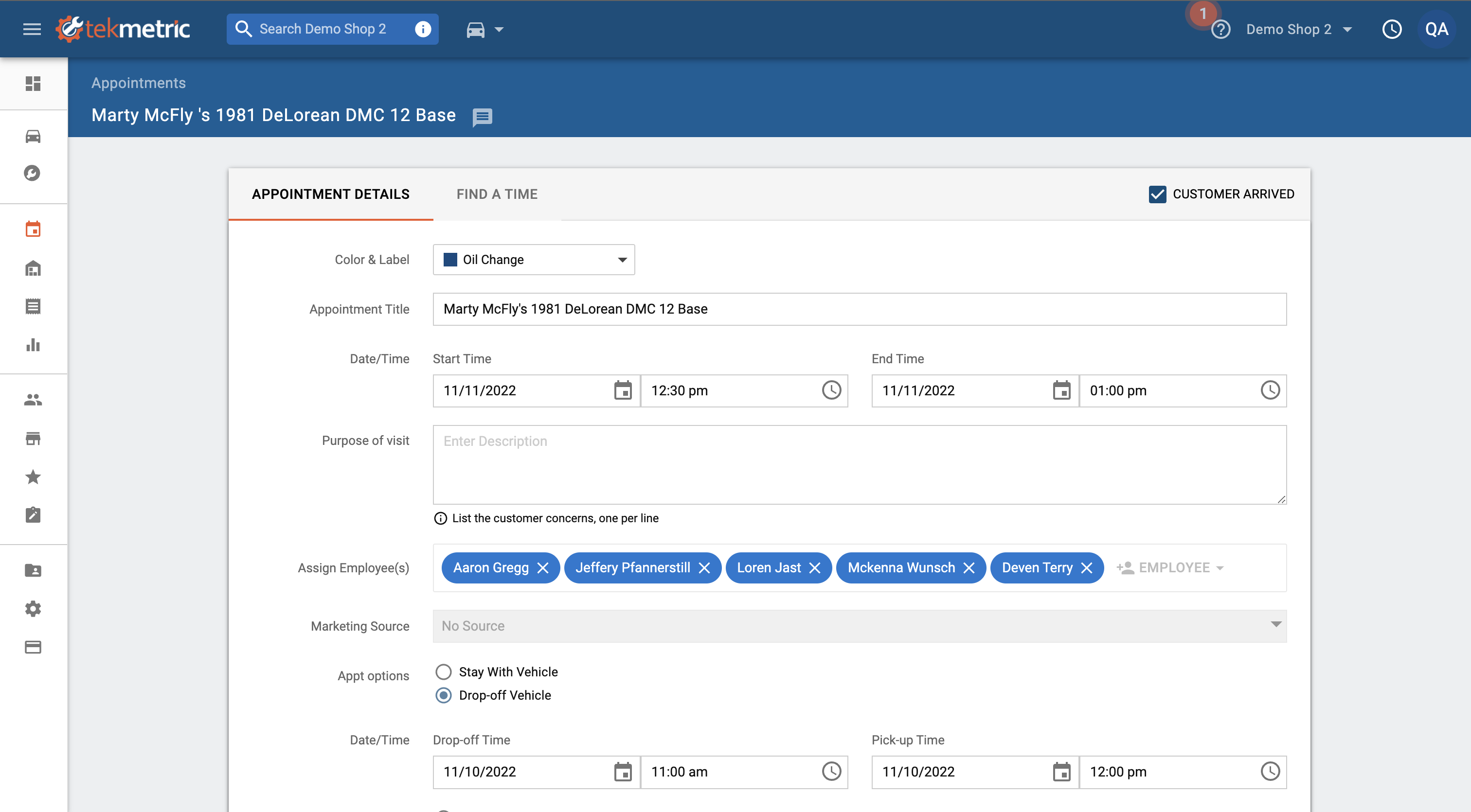Open the hamburger navigation menu

click(x=32, y=29)
